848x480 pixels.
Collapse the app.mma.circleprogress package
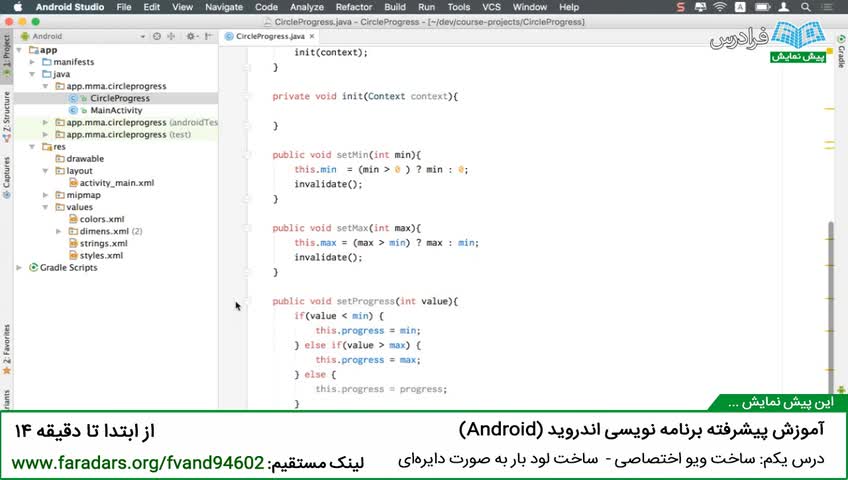pos(45,86)
